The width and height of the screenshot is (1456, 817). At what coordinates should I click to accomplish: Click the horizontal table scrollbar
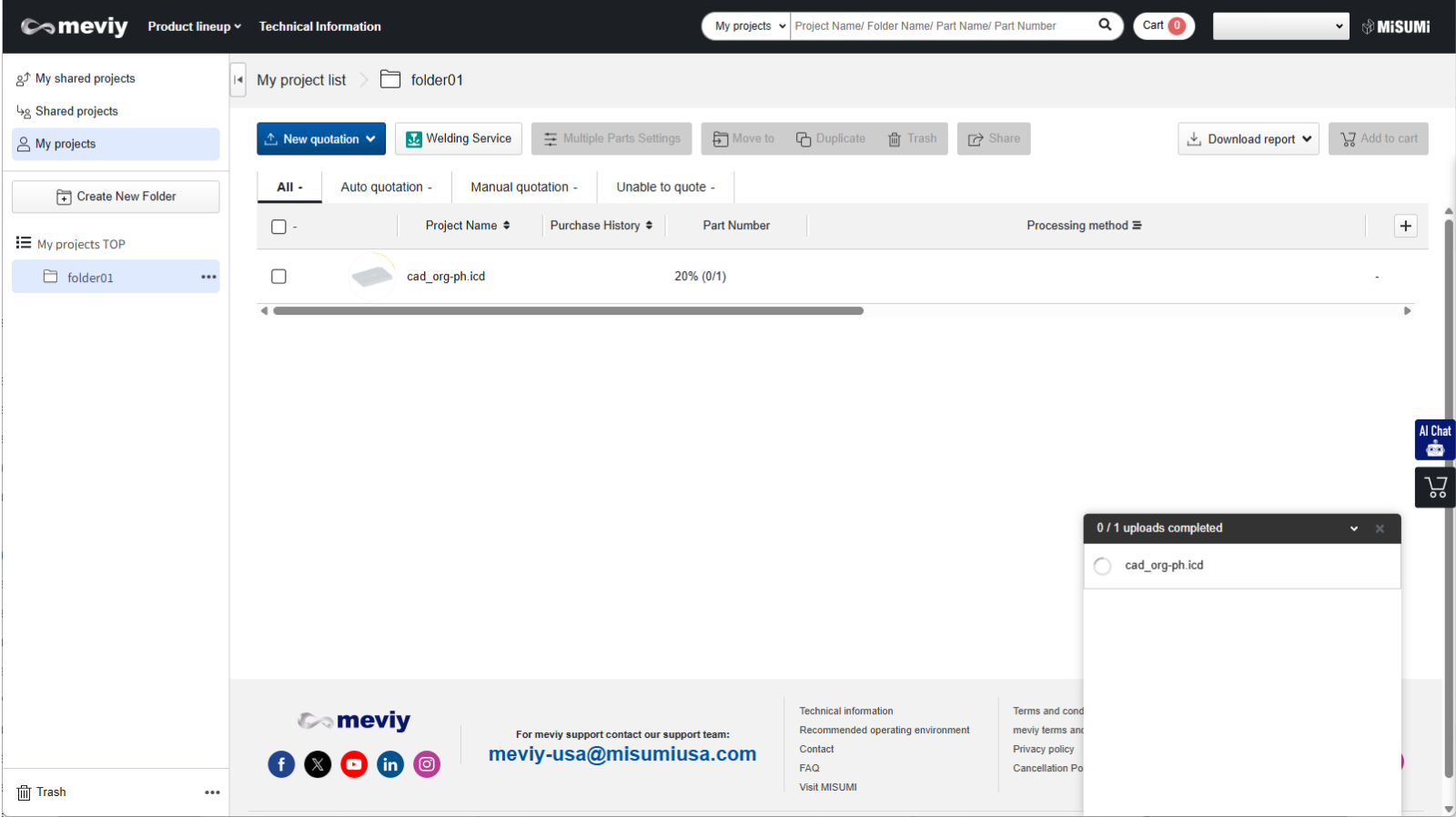pos(568,311)
